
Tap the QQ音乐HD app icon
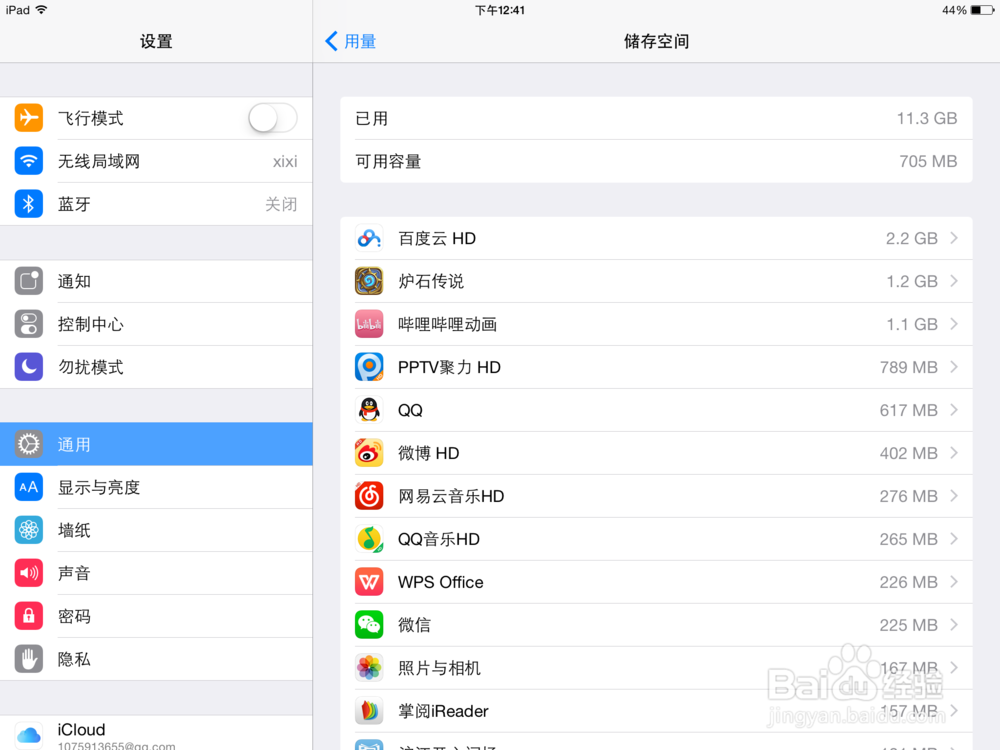(x=369, y=539)
